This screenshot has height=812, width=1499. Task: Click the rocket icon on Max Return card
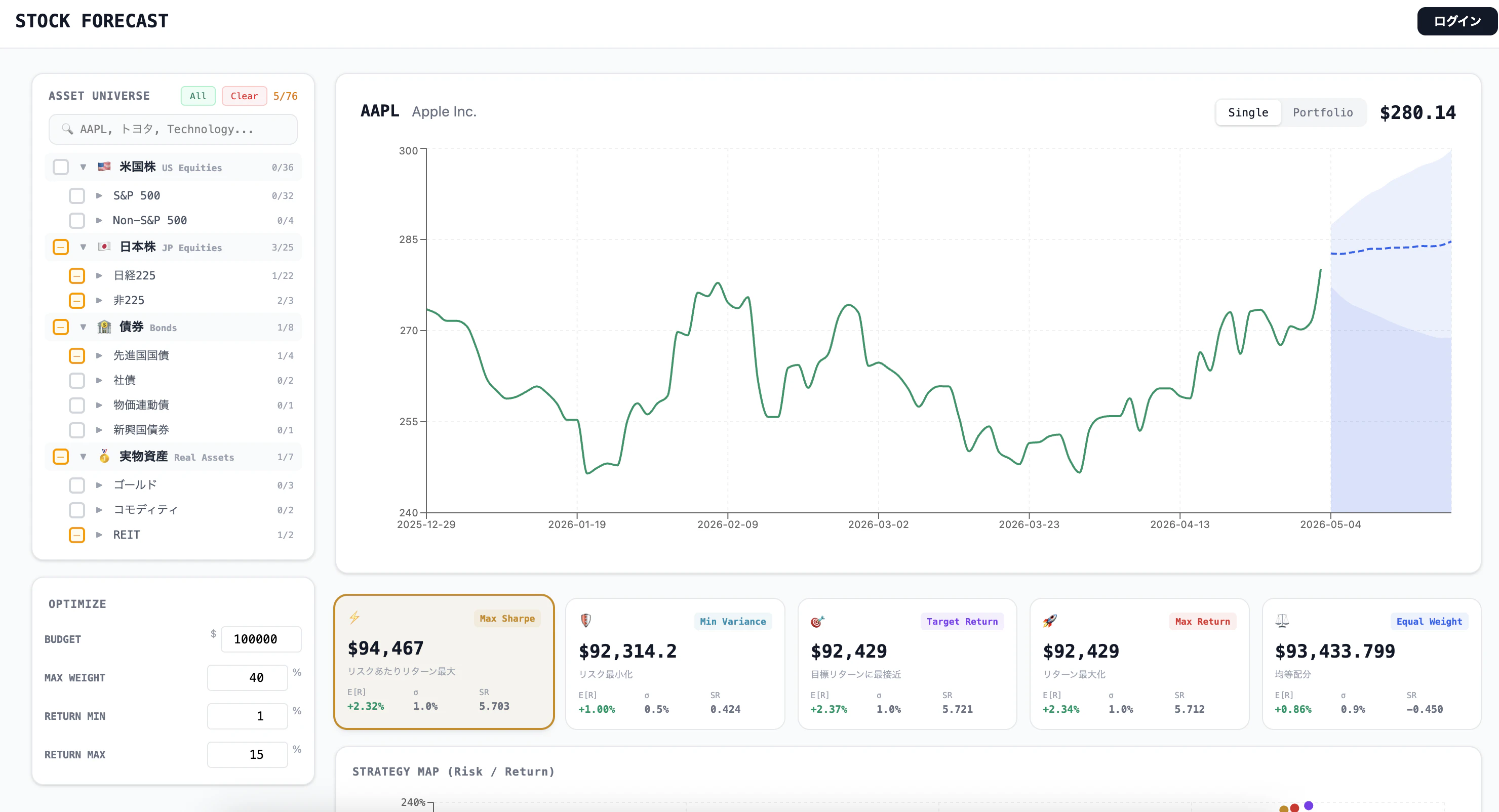(1049, 621)
